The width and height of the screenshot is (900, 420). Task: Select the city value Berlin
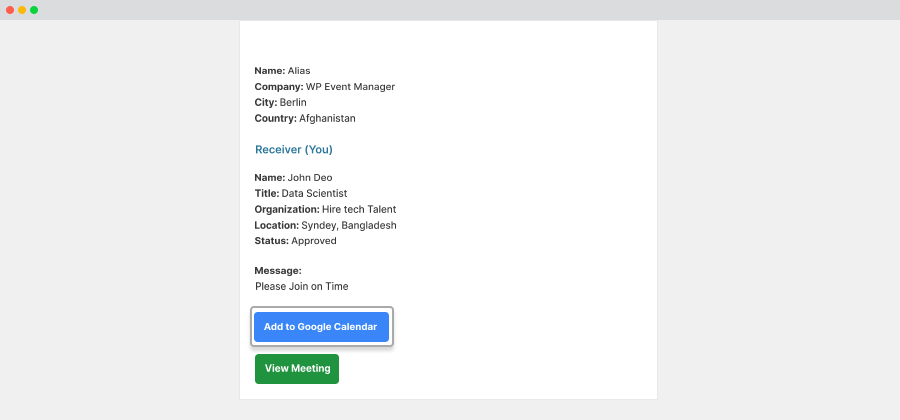pyautogui.click(x=293, y=103)
